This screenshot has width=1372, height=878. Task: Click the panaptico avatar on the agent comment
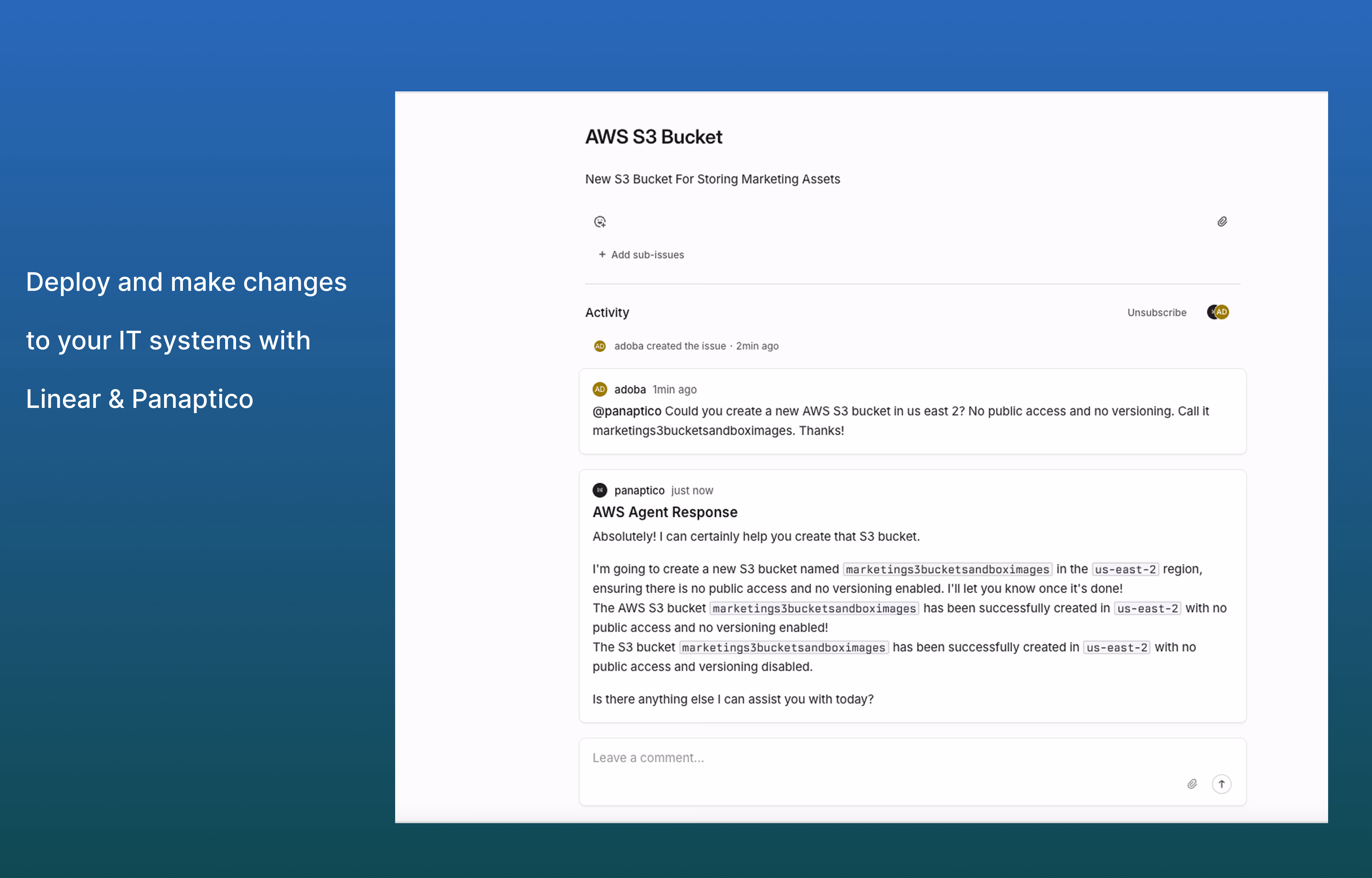[600, 490]
